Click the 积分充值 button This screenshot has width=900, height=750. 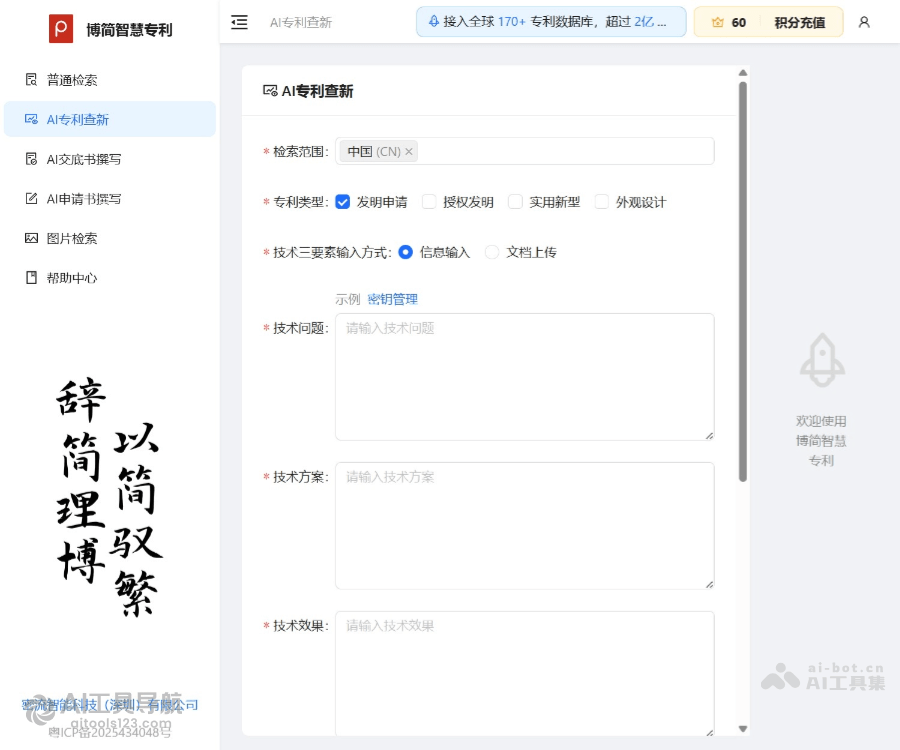[x=800, y=22]
